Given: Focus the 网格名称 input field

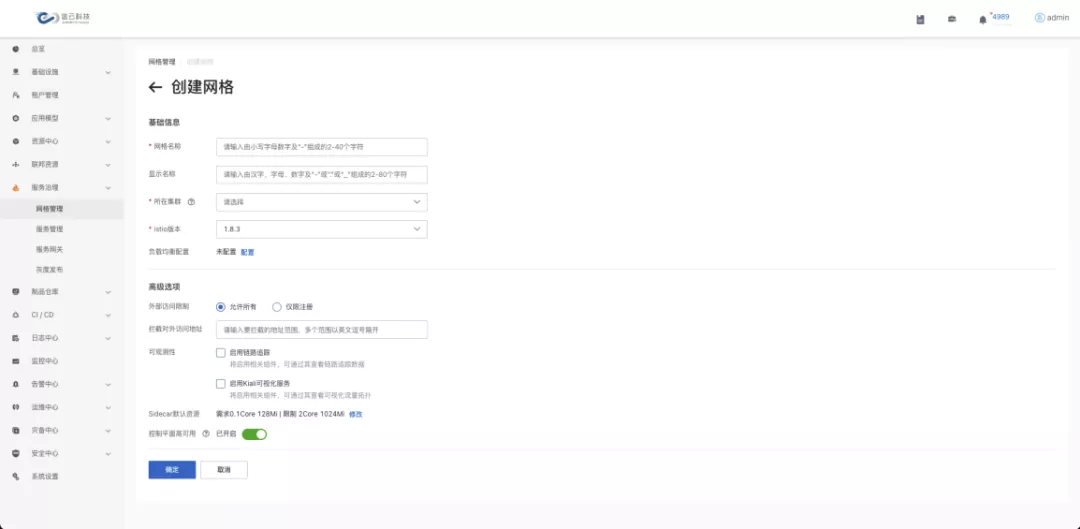Looking at the screenshot, I should point(322,147).
